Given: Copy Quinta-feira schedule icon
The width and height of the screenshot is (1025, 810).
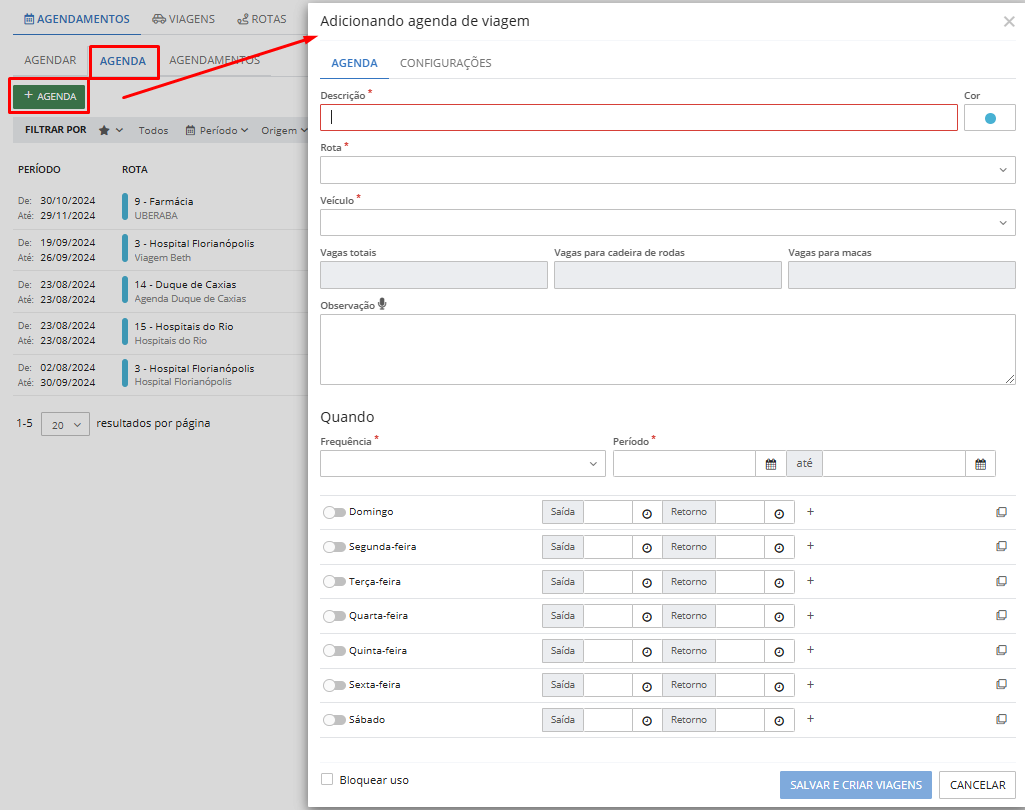Looking at the screenshot, I should coord(1001,650).
